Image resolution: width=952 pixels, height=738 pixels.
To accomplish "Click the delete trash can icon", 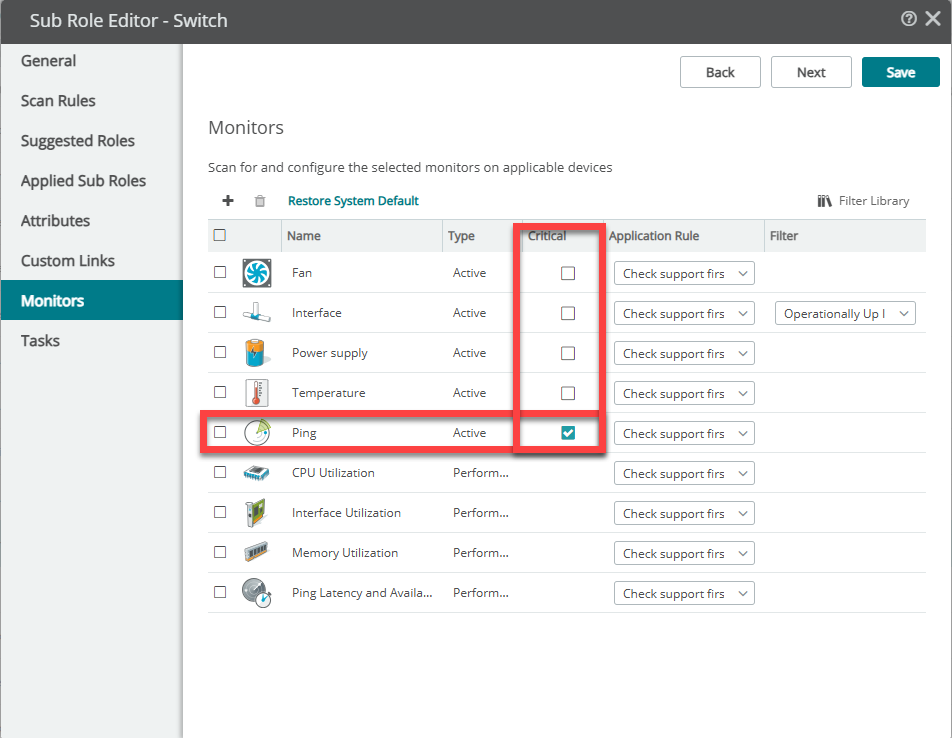I will [x=260, y=201].
